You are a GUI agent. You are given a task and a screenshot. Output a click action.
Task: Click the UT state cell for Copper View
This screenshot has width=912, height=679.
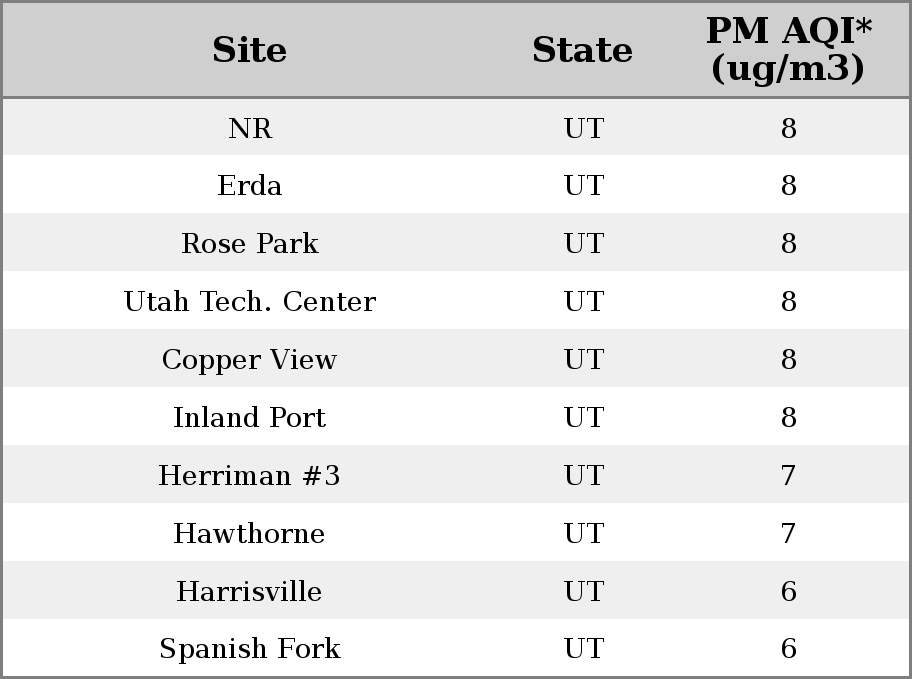pos(584,360)
